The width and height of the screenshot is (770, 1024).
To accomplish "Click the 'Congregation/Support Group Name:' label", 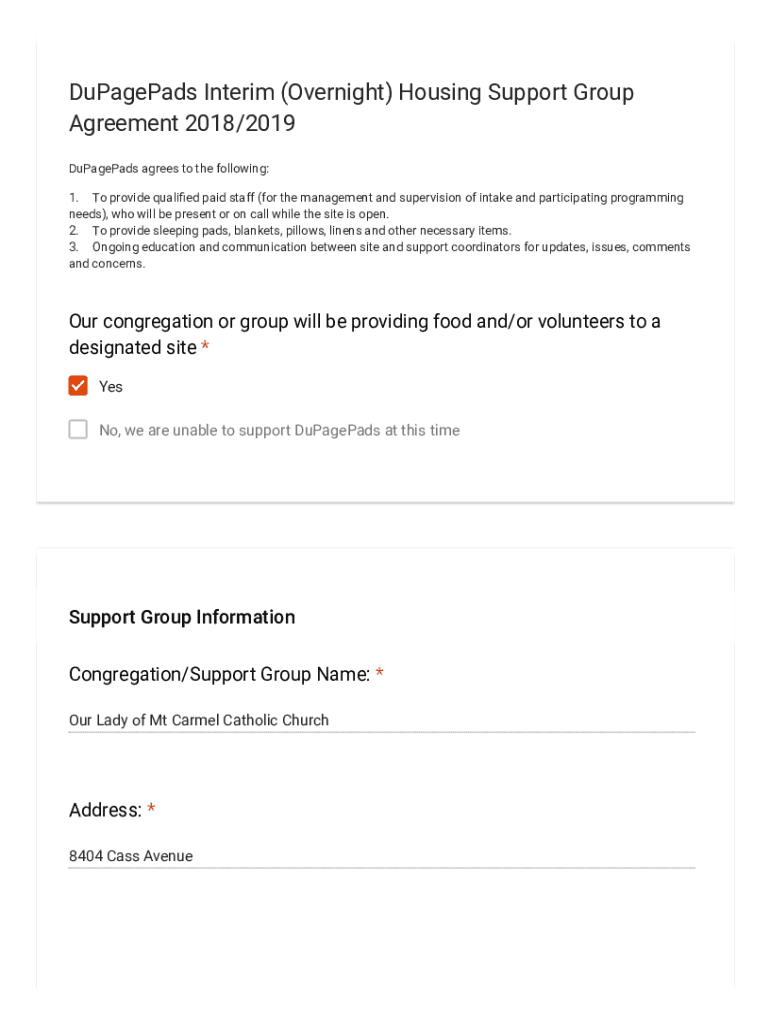I will point(219,675).
